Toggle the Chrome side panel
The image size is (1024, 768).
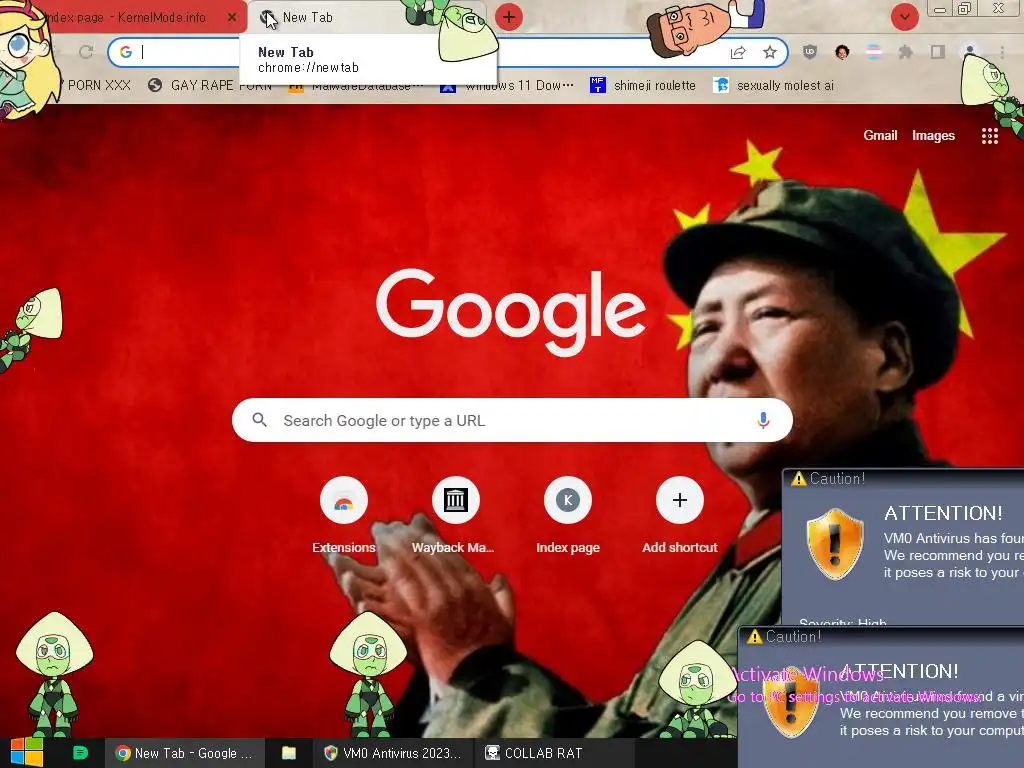pyautogui.click(x=938, y=52)
